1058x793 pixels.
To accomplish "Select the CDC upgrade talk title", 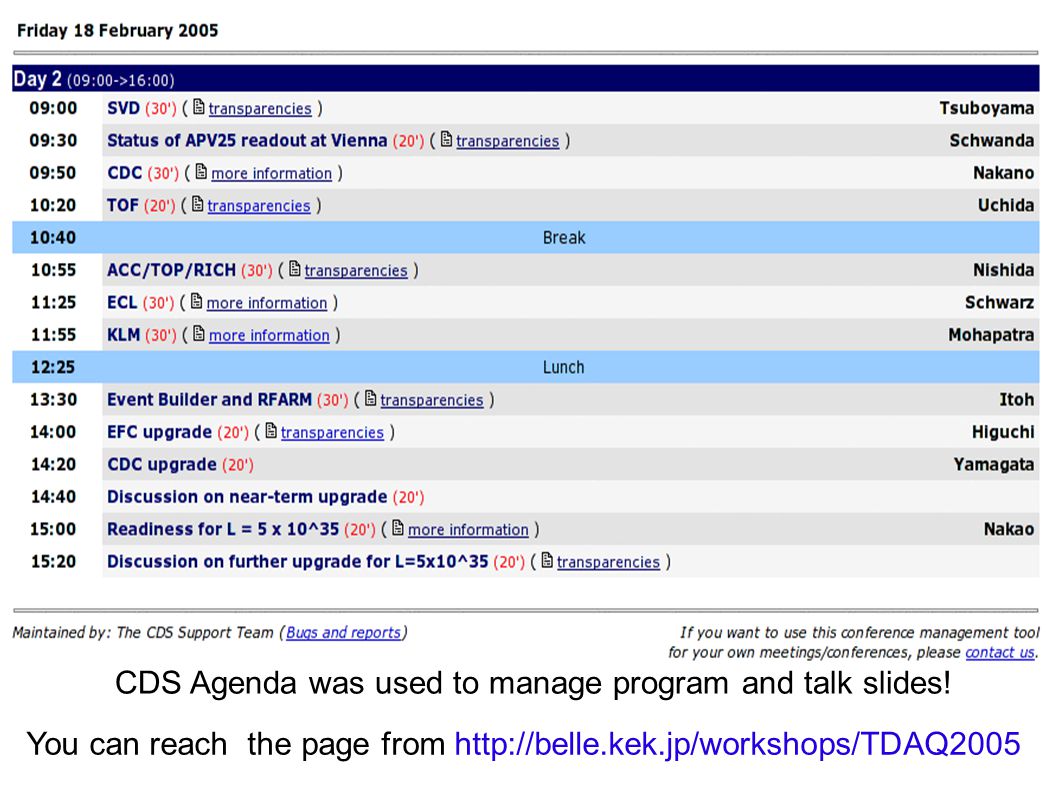I will click(x=162, y=464).
